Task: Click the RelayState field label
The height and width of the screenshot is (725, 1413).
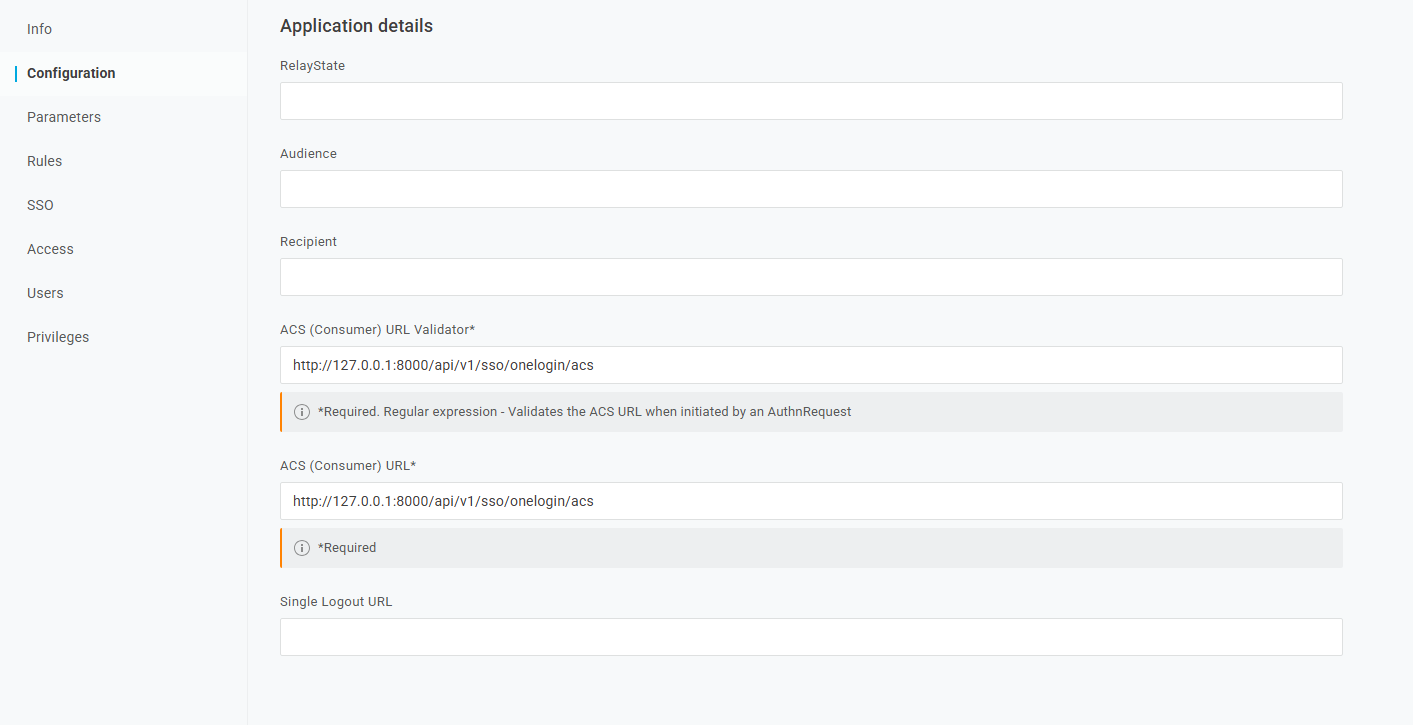Action: coord(312,65)
